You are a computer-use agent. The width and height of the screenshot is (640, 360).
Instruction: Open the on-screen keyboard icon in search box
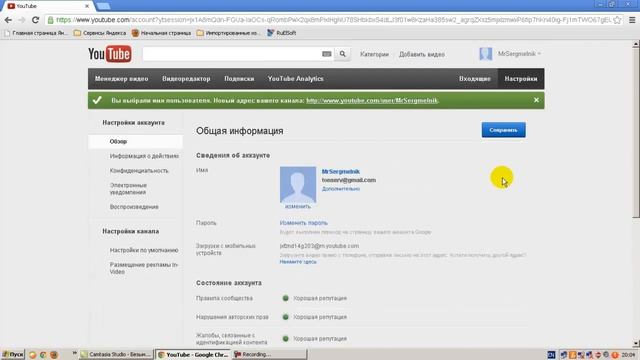click(x=327, y=54)
